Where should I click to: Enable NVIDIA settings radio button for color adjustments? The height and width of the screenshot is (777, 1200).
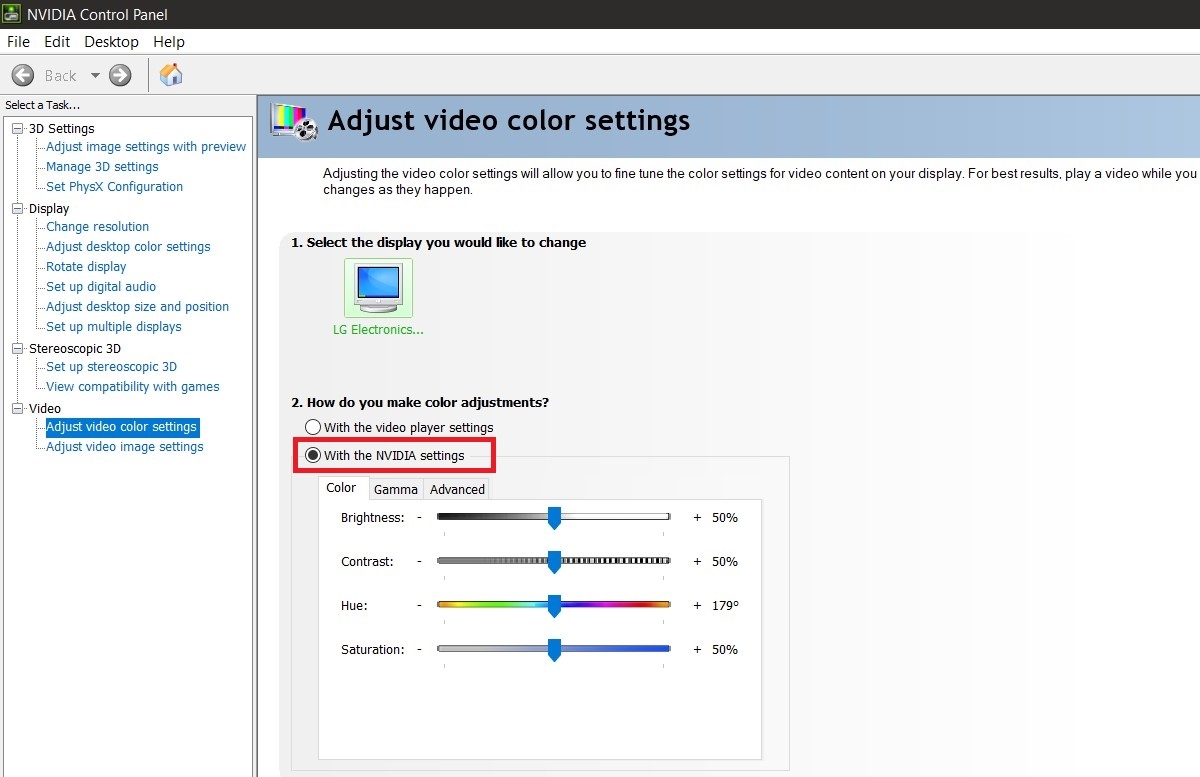click(313, 455)
